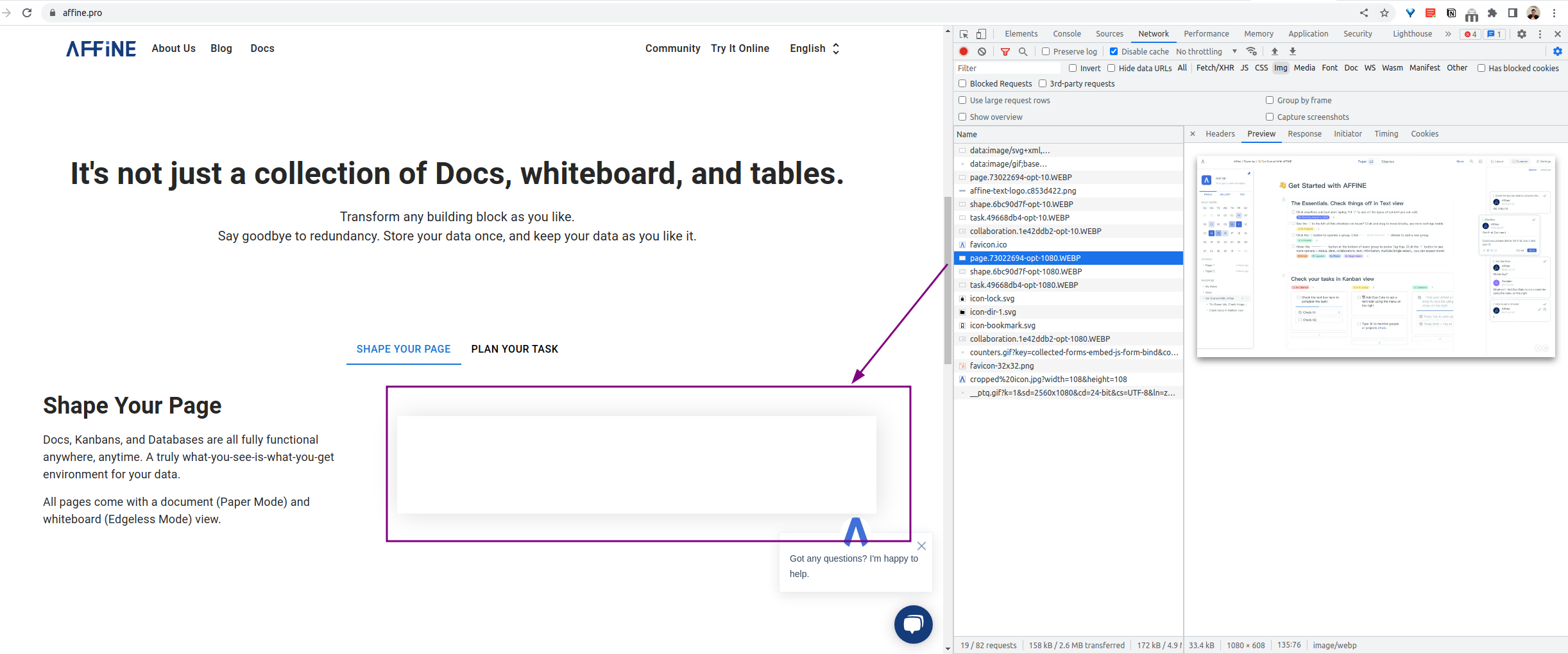1568x654 pixels.
Task: Select task.49668db4-opt-1080.WEBP request row
Action: [x=1068, y=285]
